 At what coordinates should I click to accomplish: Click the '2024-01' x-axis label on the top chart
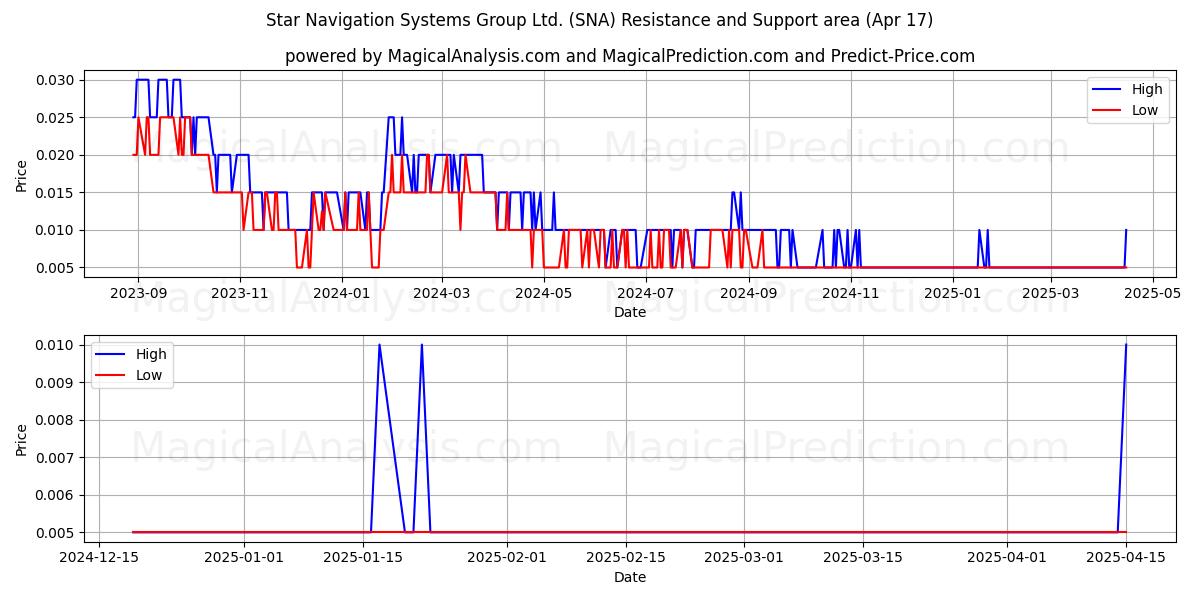(342, 293)
